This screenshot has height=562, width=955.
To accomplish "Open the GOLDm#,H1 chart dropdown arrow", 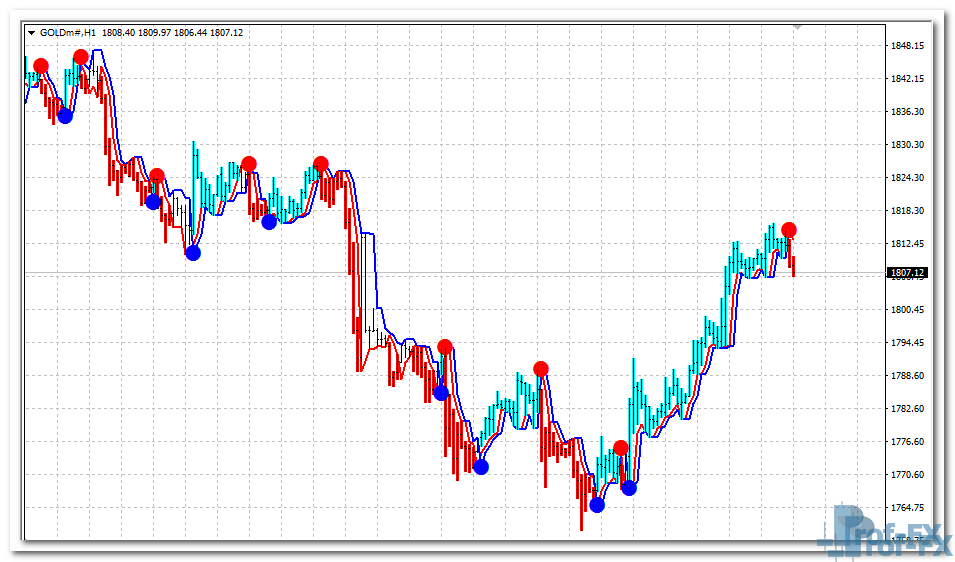I will click(x=32, y=33).
